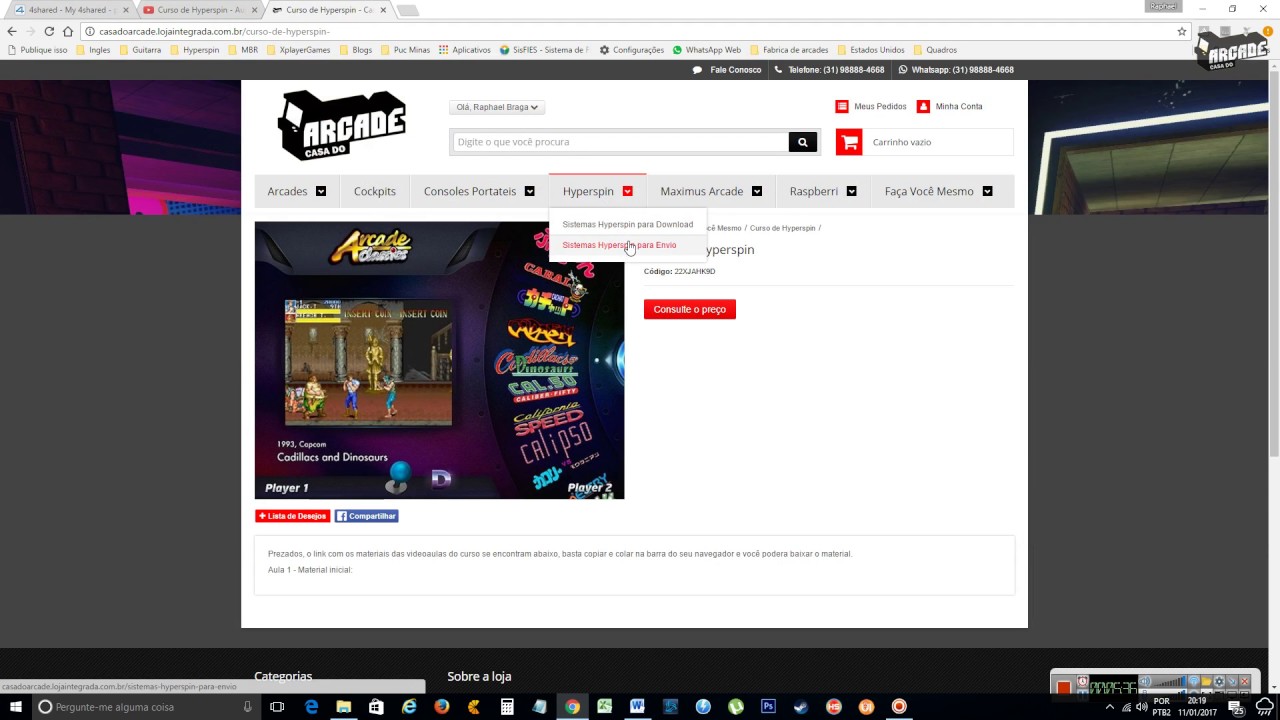Open the Action Center notifications icon
Viewport: 1280px width, 720px height.
[1237, 707]
